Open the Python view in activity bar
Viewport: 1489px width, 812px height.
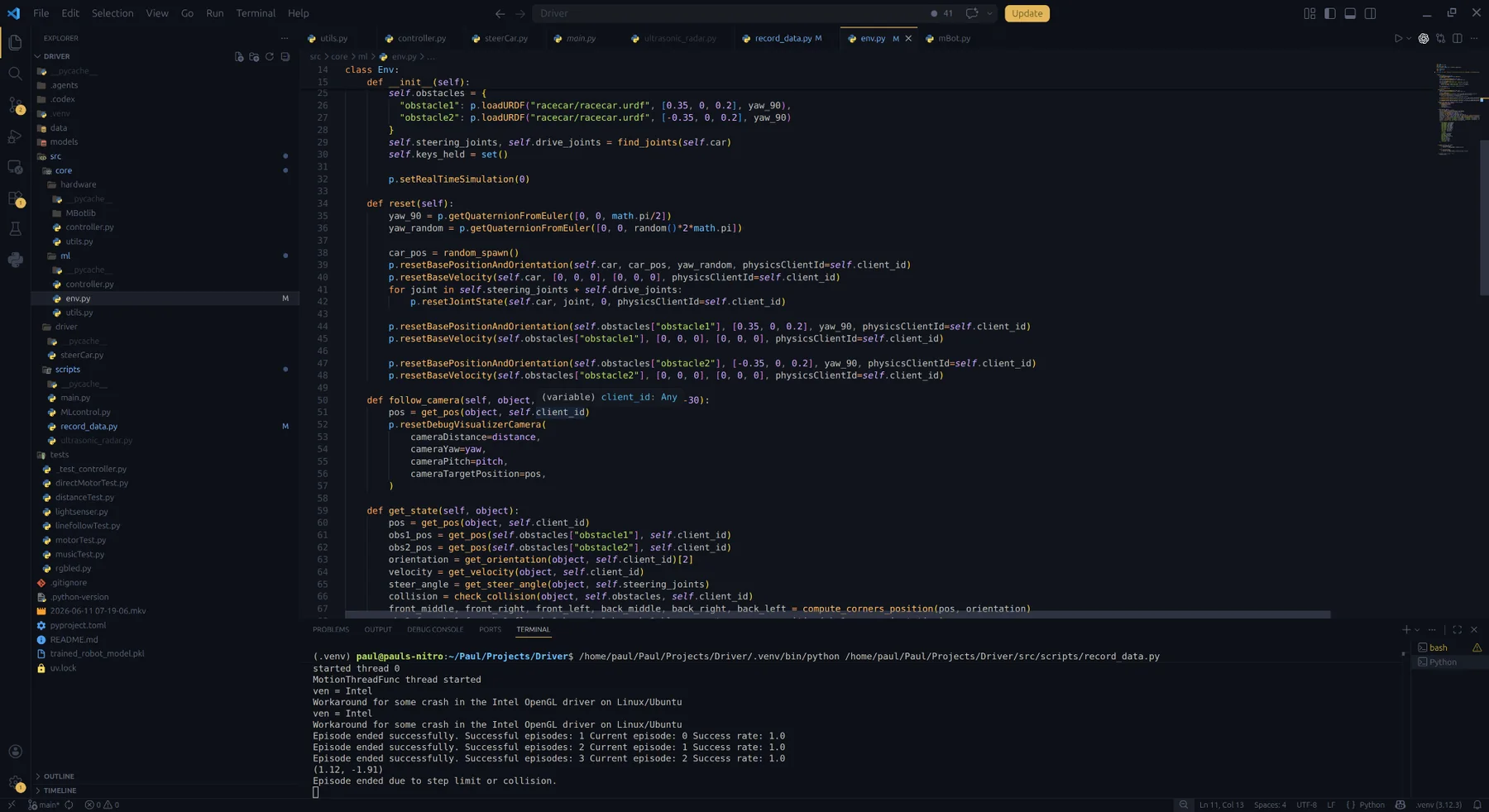pyautogui.click(x=15, y=260)
